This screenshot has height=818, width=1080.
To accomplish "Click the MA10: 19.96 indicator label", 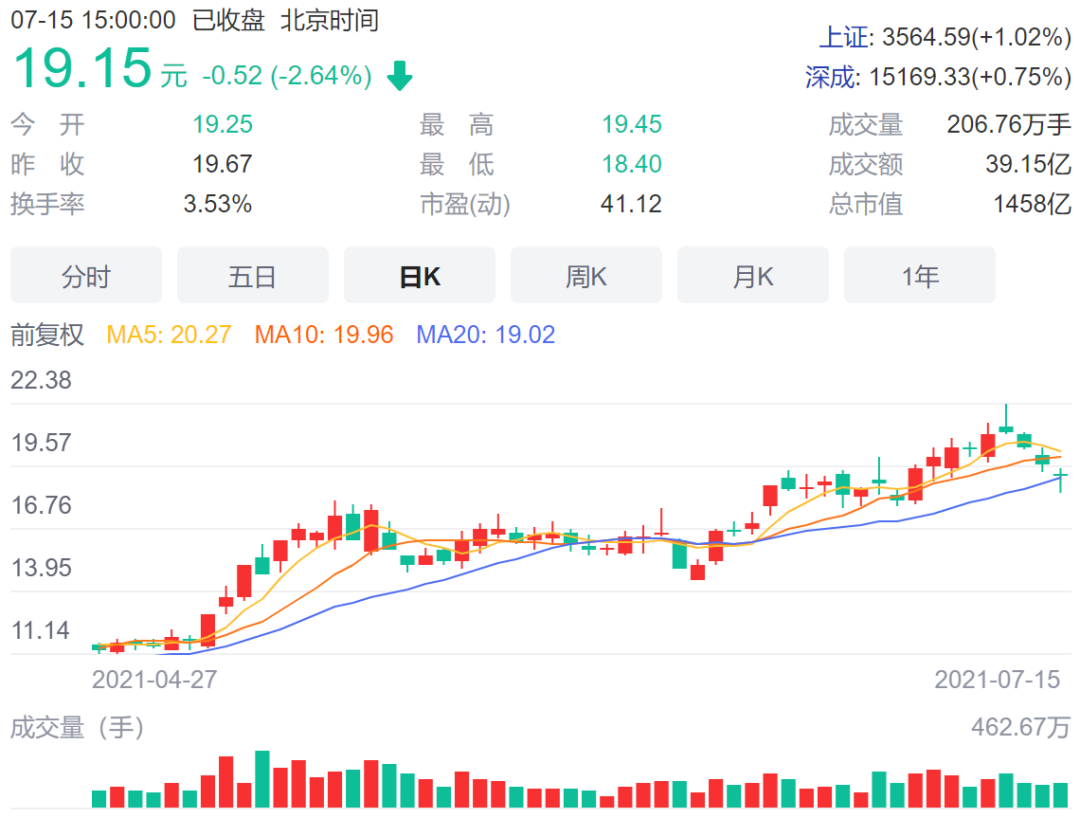I will point(324,335).
